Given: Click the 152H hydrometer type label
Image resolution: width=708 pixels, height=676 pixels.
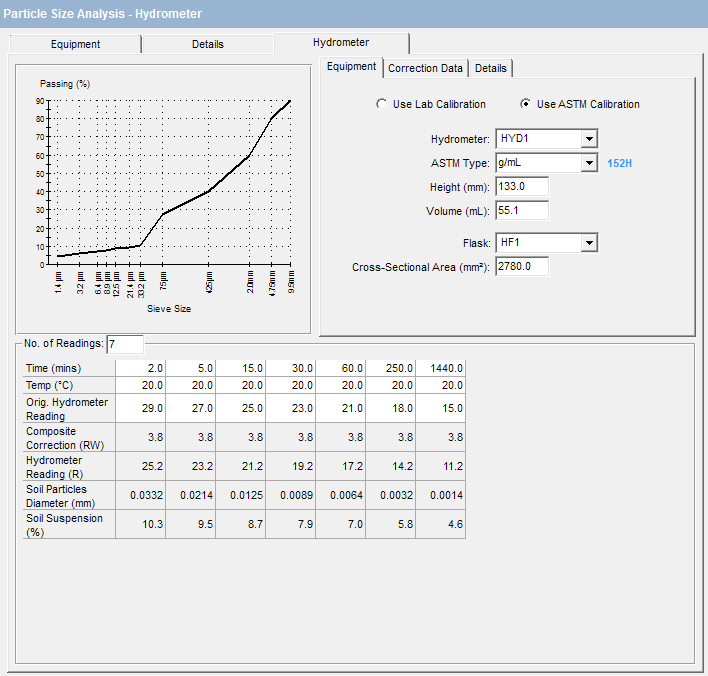Looking at the screenshot, I should pyautogui.click(x=620, y=163).
